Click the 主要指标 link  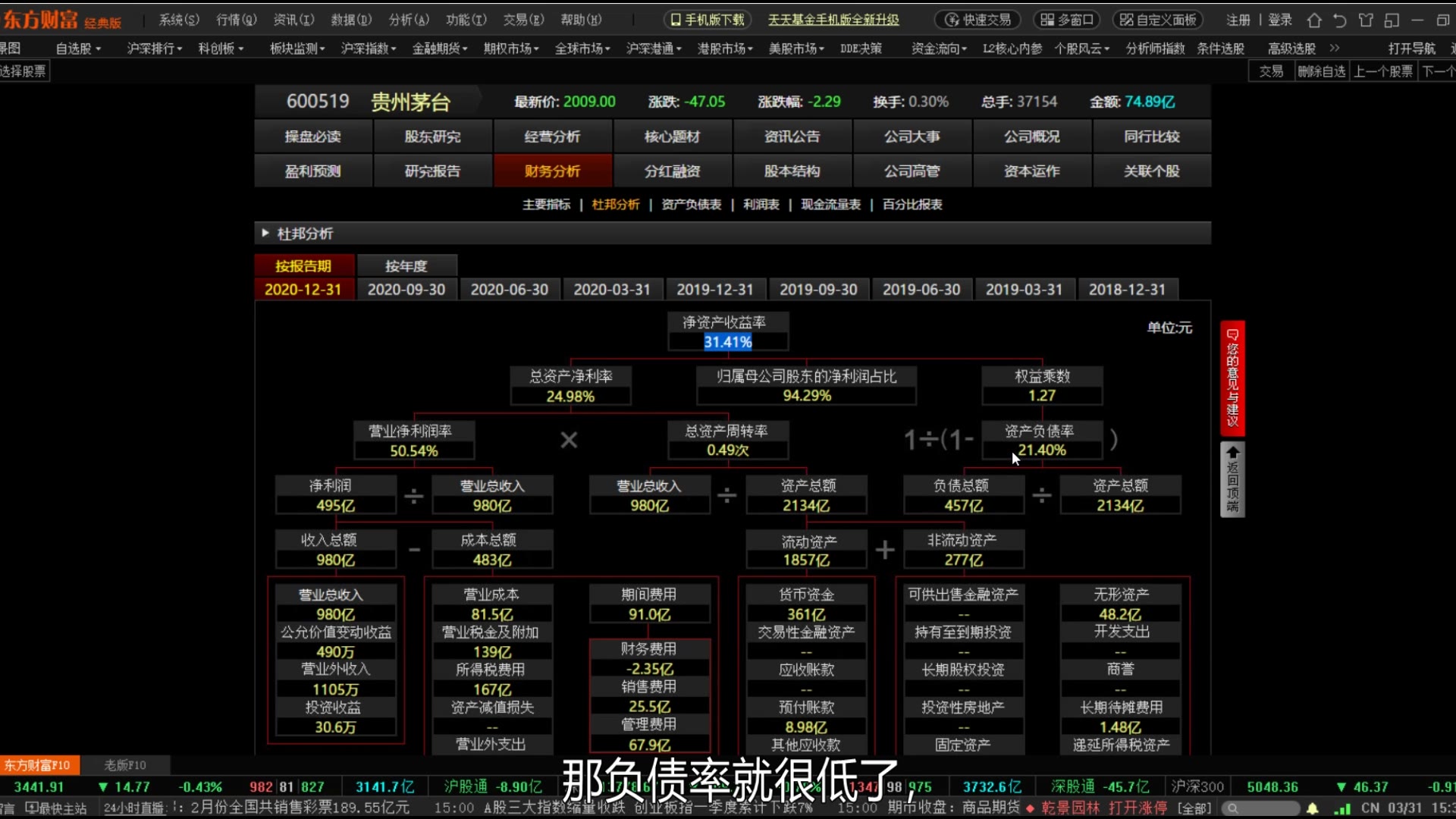point(546,204)
